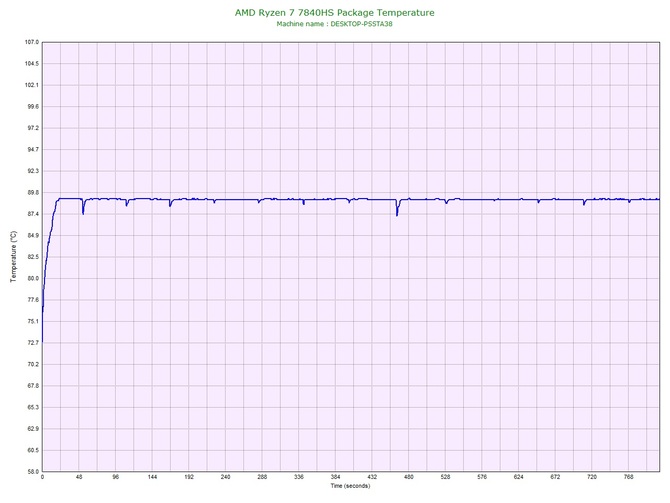Click the 720 x-axis tick label
Image resolution: width=670 pixels, height=503 pixels.
pyautogui.click(x=592, y=477)
